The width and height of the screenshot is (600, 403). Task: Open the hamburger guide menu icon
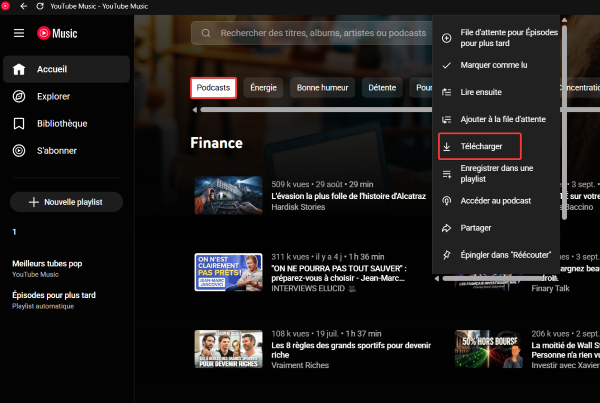click(19, 33)
